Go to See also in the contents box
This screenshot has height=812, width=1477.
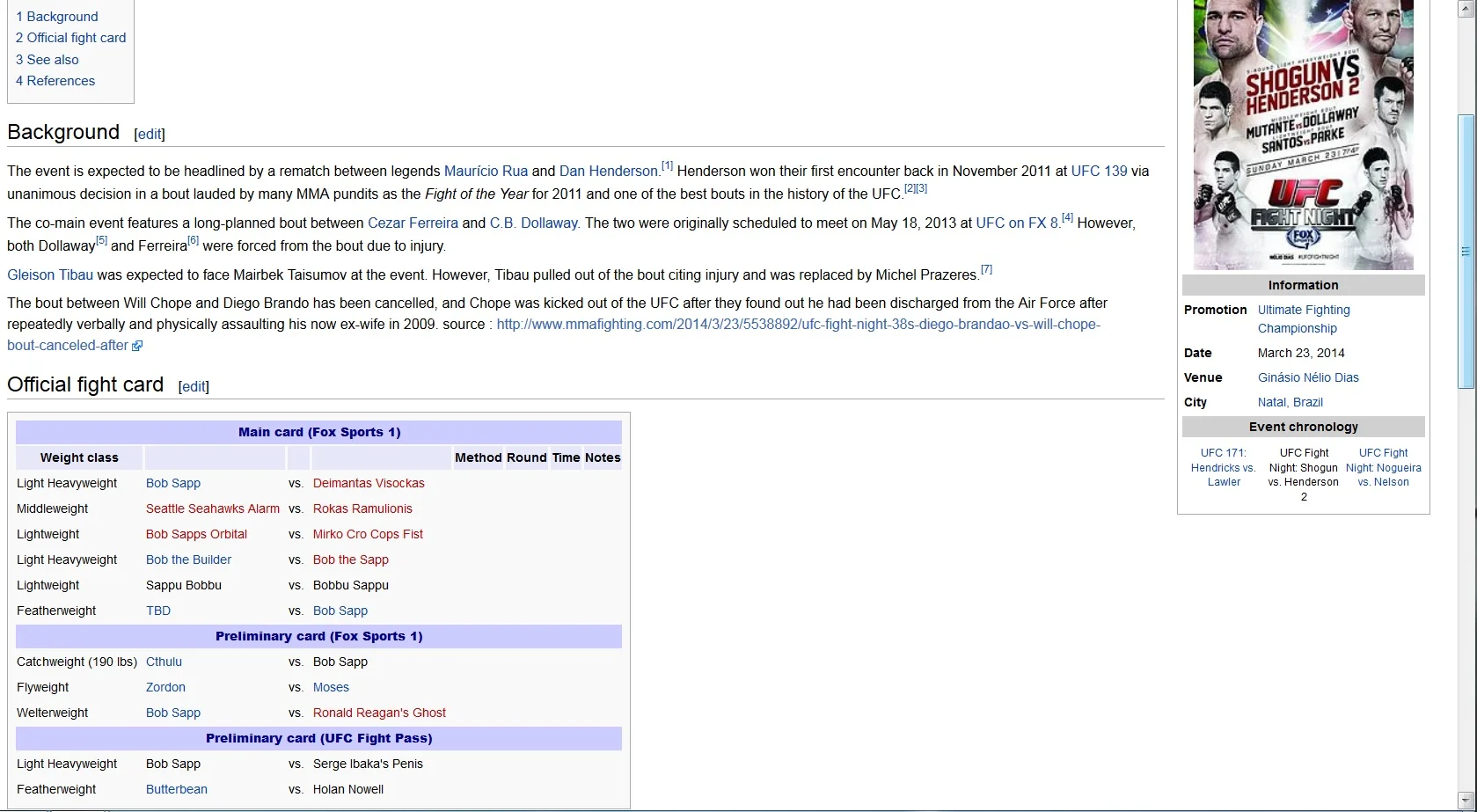[48, 60]
